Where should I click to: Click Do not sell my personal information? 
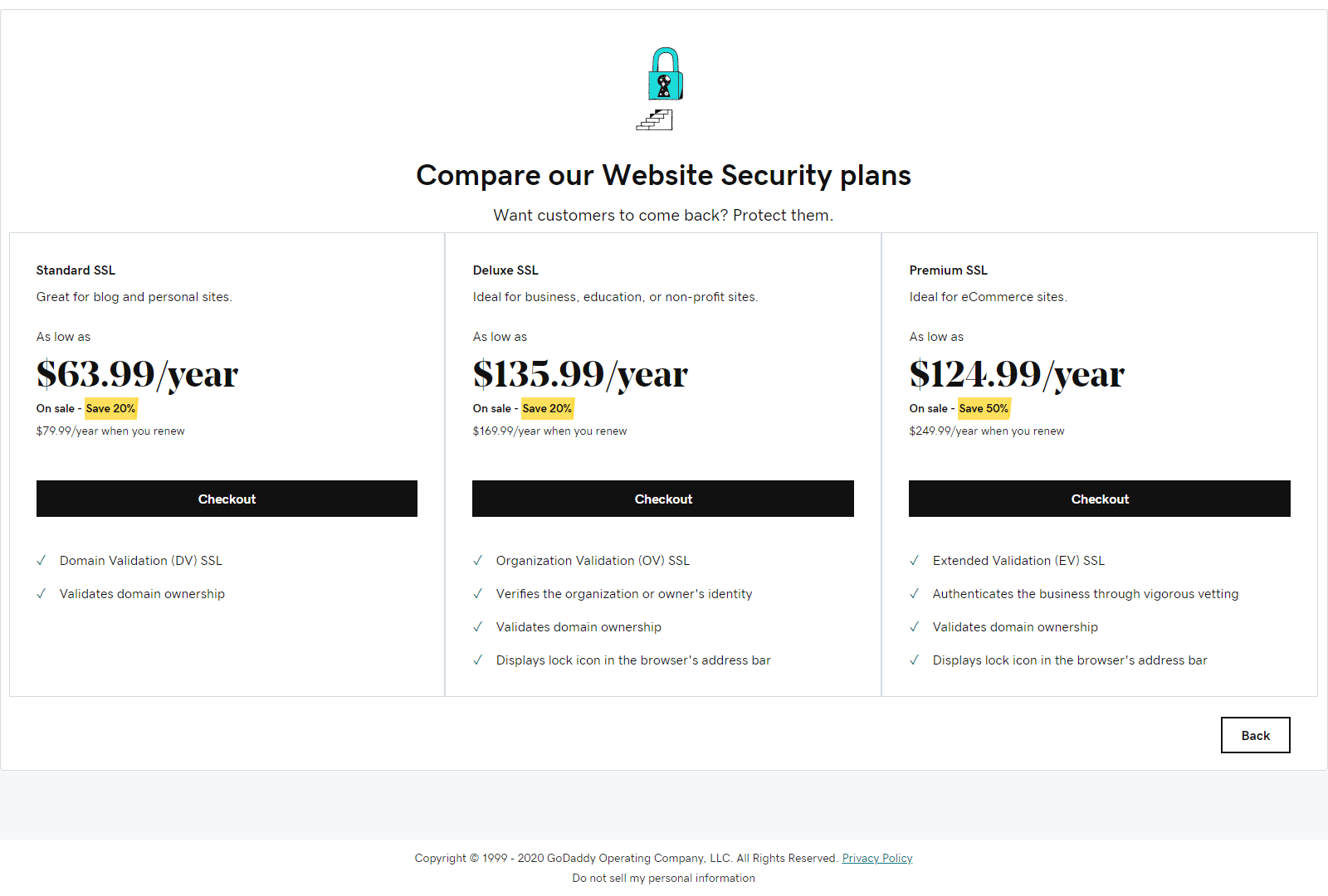(664, 878)
